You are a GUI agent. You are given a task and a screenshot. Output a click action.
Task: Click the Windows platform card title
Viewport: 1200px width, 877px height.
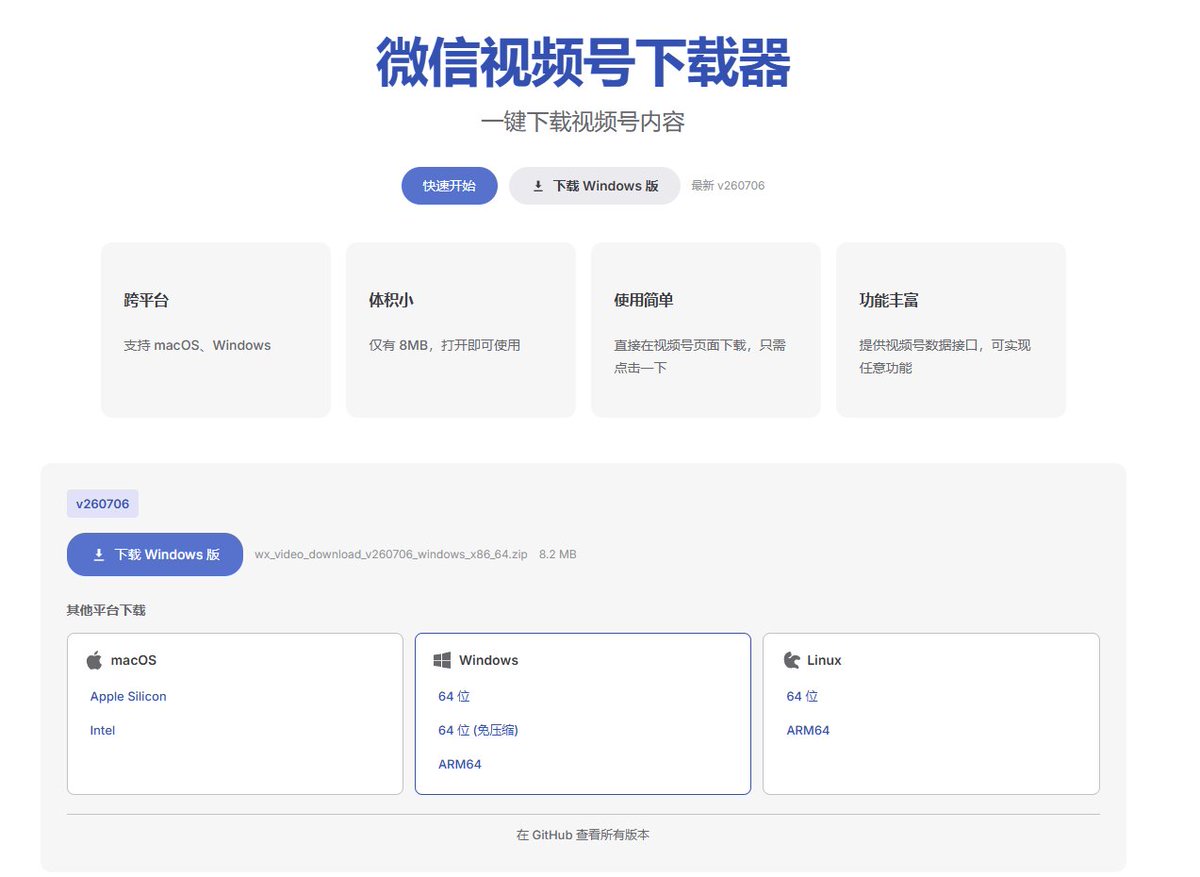[x=489, y=660]
